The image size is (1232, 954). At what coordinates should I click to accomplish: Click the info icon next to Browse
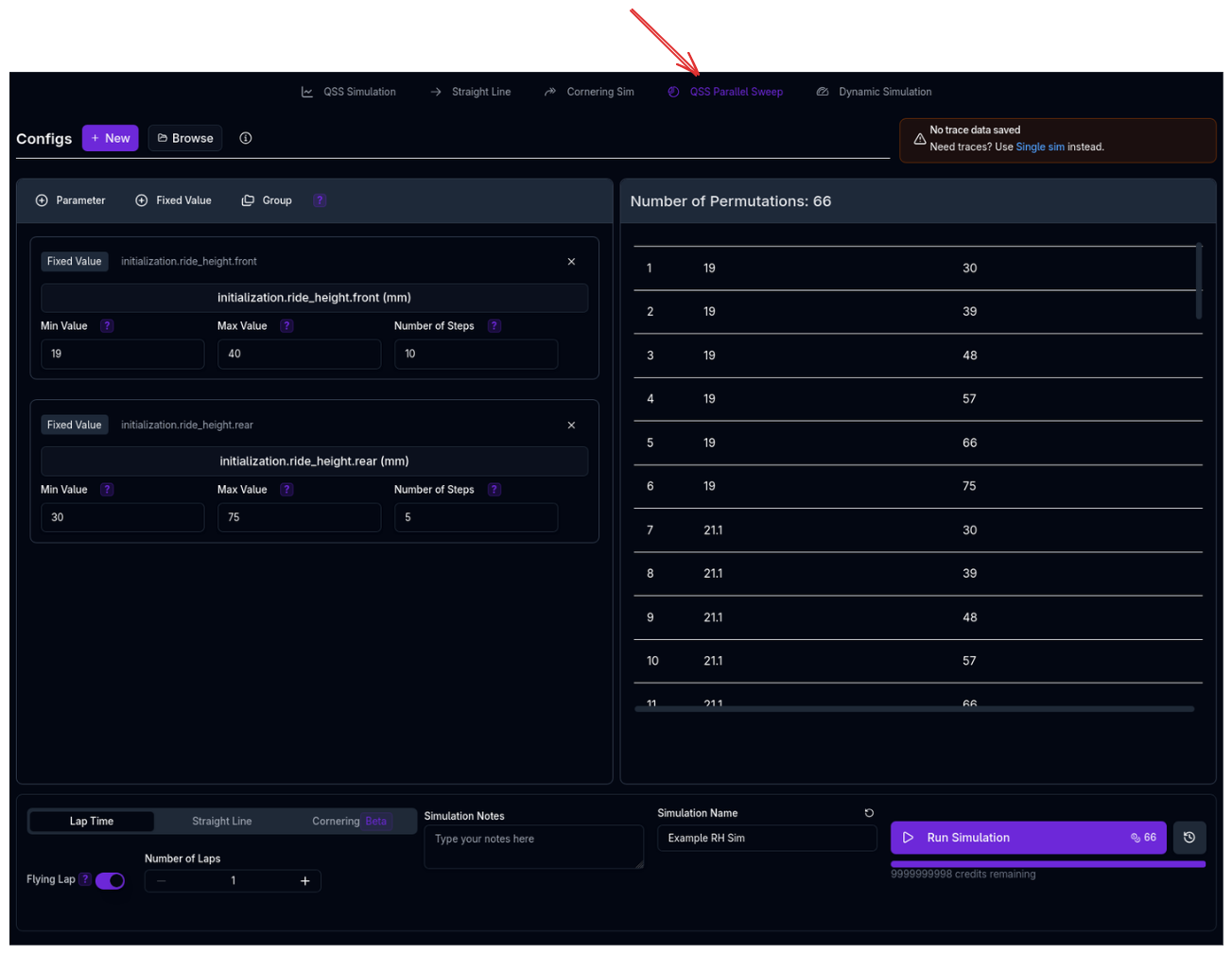(x=246, y=138)
